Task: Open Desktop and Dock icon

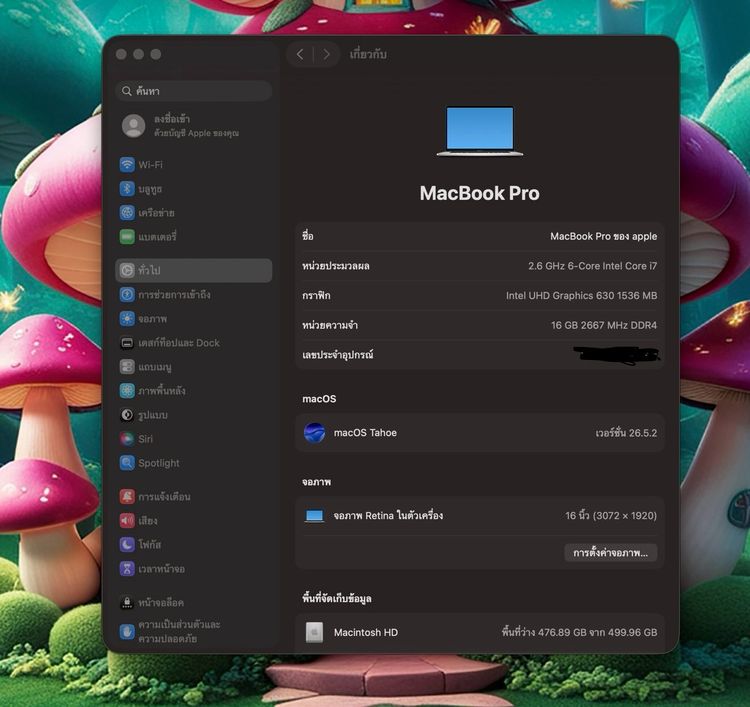Action: point(127,342)
